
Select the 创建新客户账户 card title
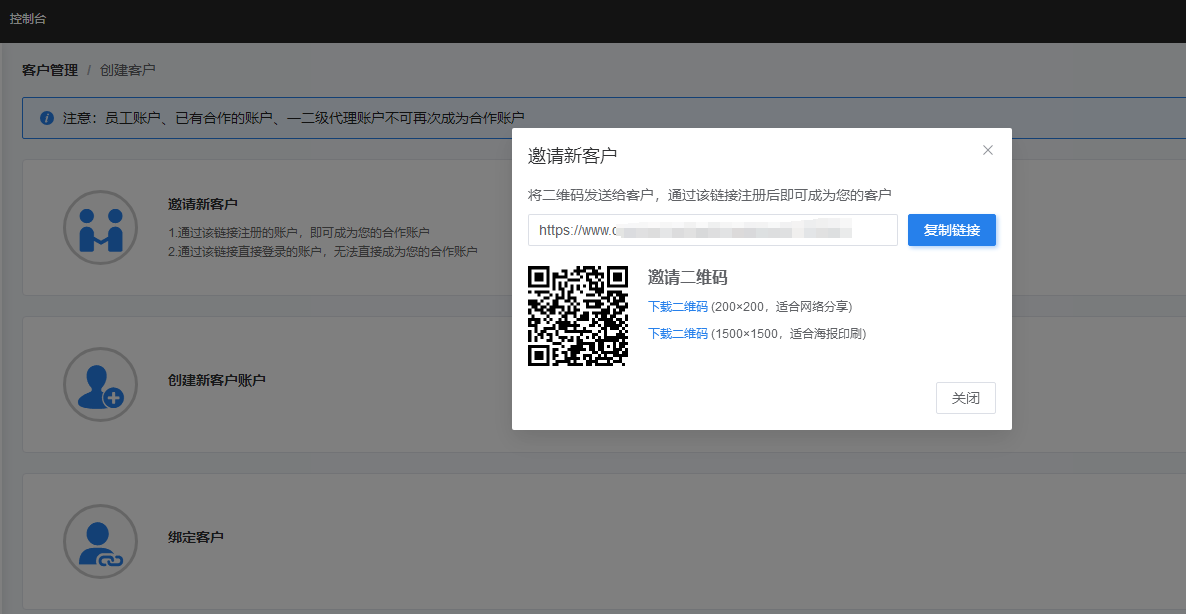[x=217, y=380]
